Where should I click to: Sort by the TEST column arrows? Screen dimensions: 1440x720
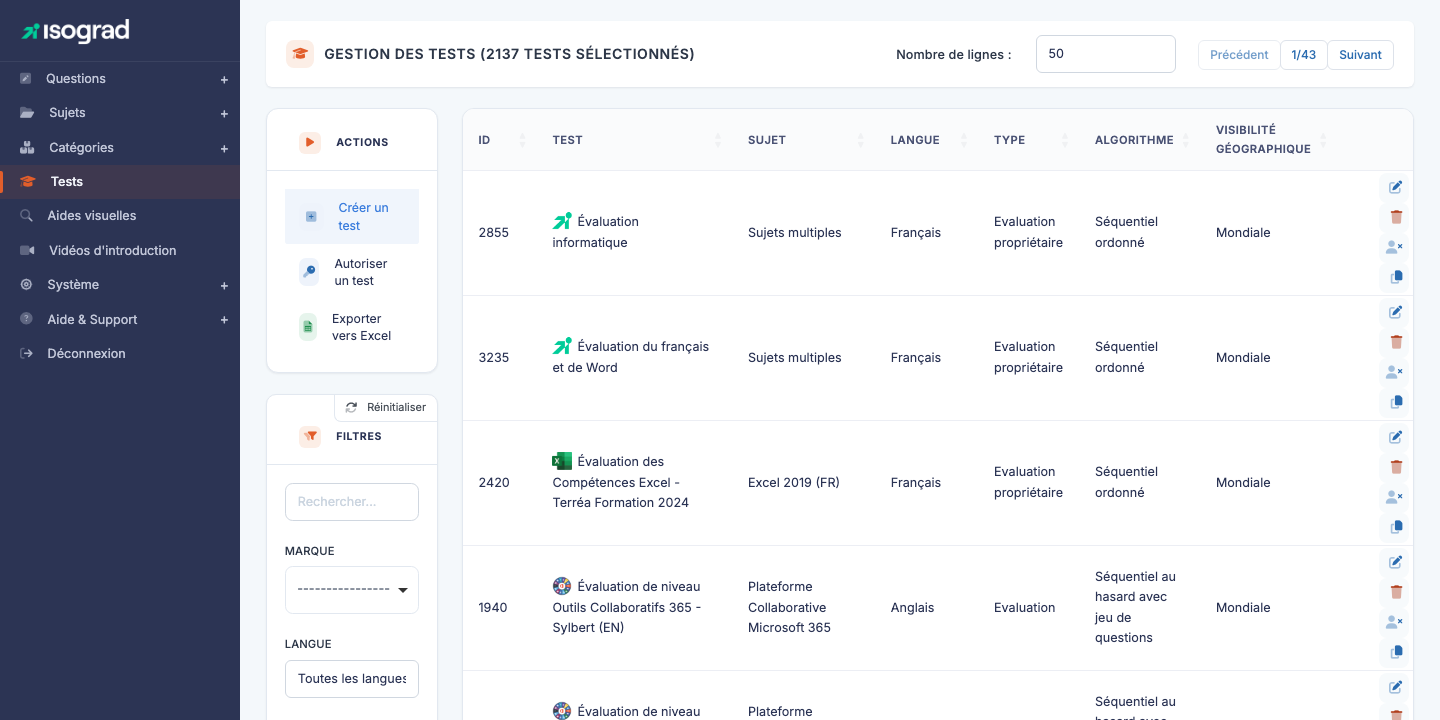tap(717, 140)
